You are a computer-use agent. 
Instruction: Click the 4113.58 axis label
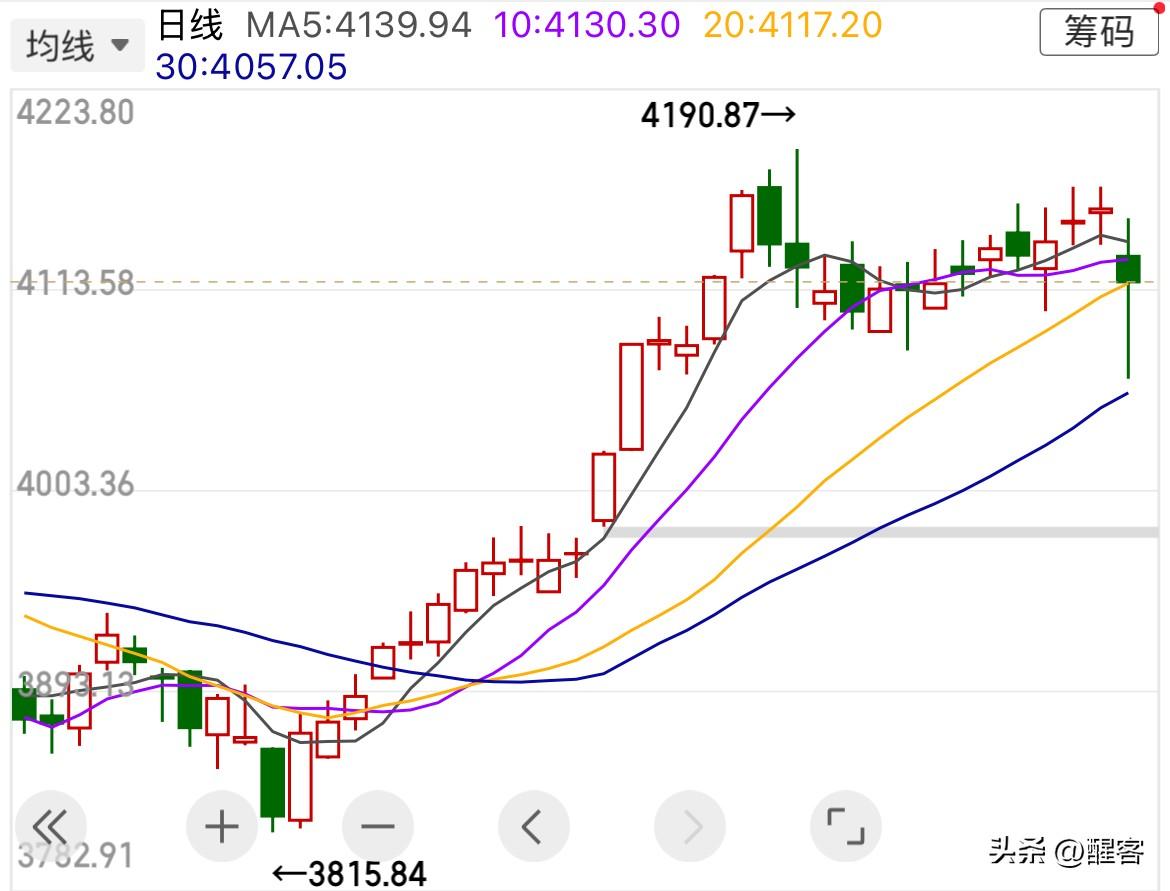click(x=75, y=284)
